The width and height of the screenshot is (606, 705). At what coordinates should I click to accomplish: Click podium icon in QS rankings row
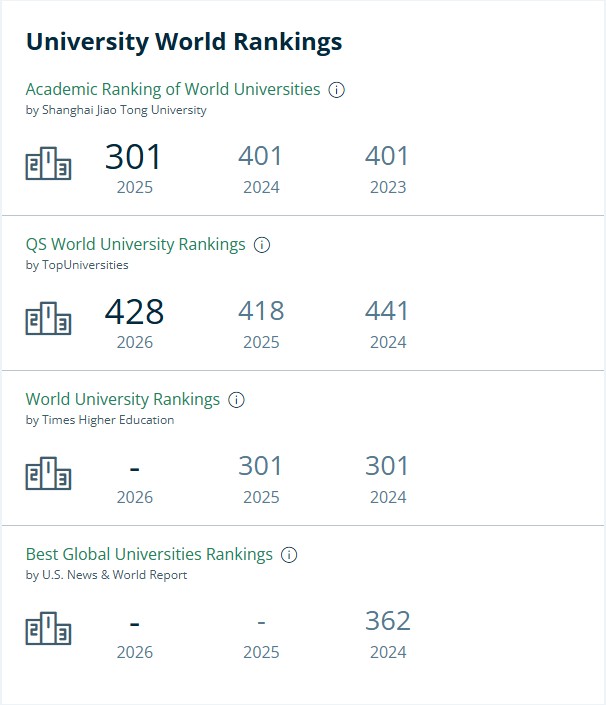(49, 318)
